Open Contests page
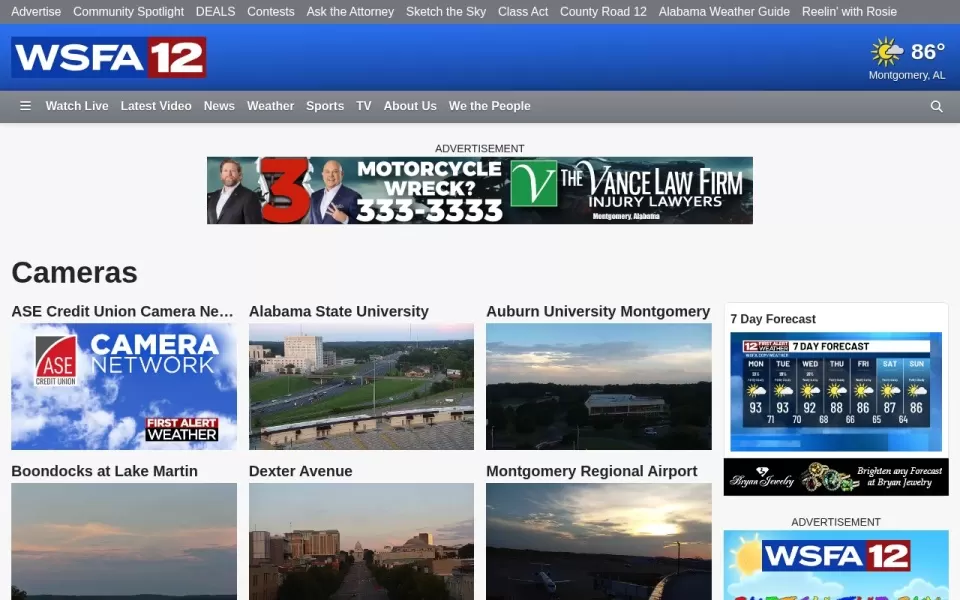Viewport: 960px width, 600px height. pyautogui.click(x=271, y=12)
